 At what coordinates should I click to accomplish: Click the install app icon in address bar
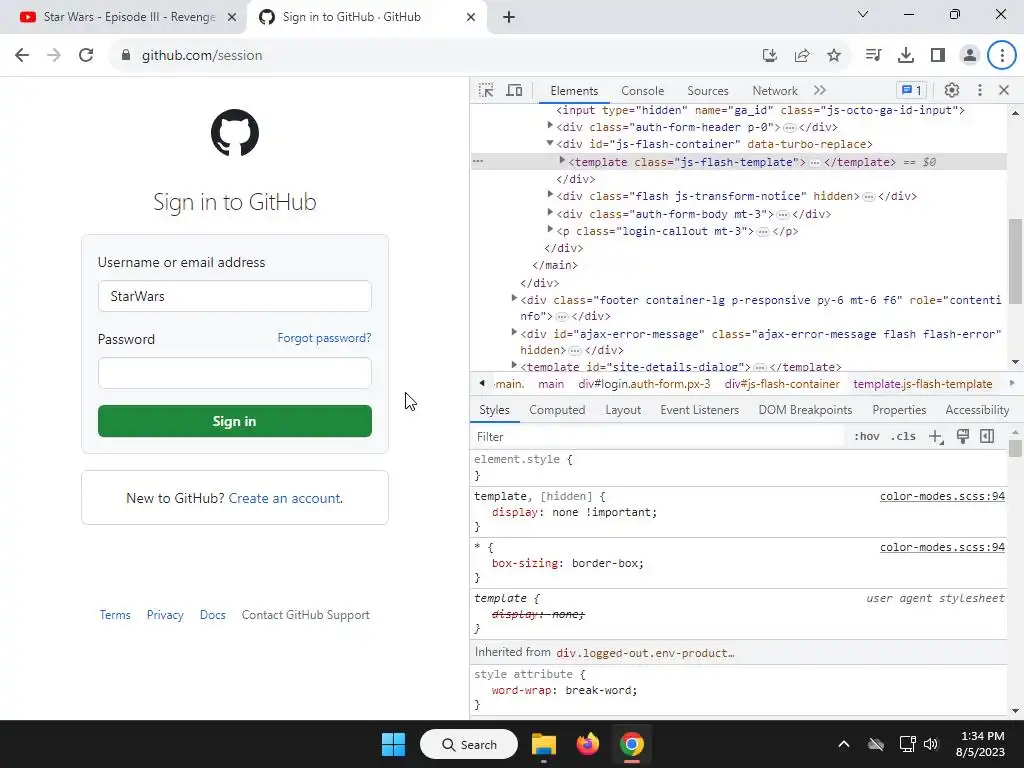click(x=770, y=55)
